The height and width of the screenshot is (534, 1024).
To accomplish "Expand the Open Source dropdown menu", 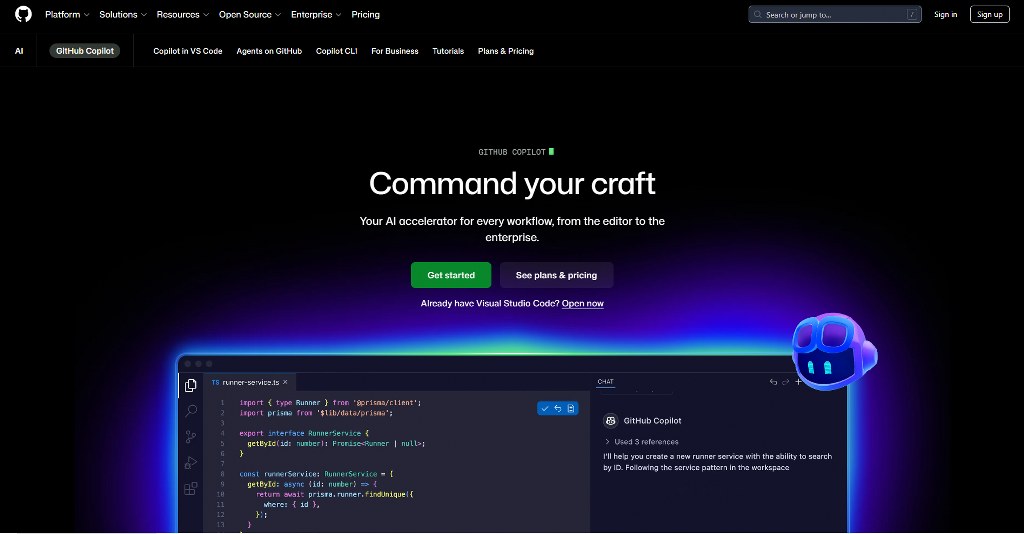I will (x=249, y=14).
